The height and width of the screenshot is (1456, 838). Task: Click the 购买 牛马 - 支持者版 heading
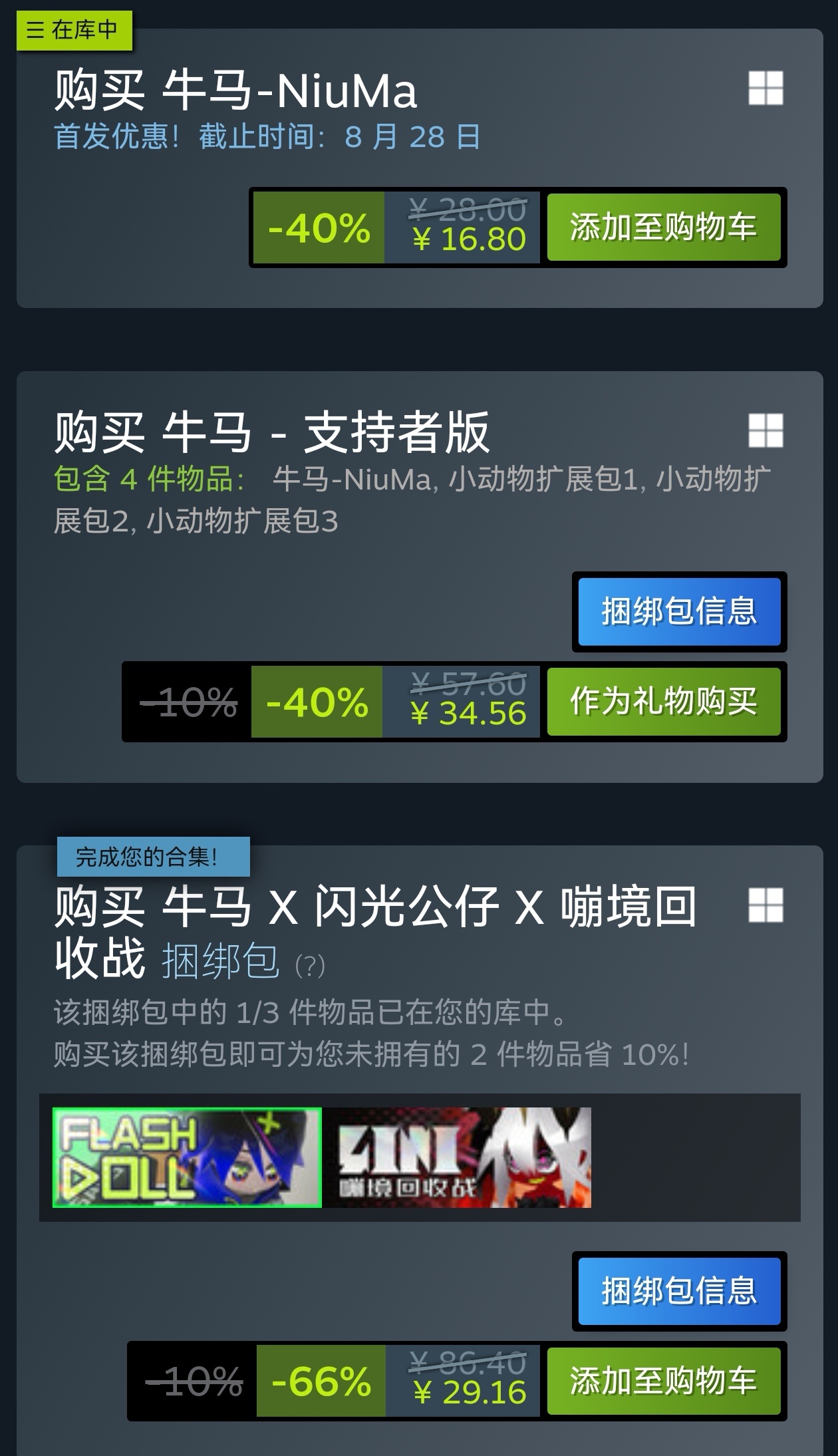coord(271,432)
